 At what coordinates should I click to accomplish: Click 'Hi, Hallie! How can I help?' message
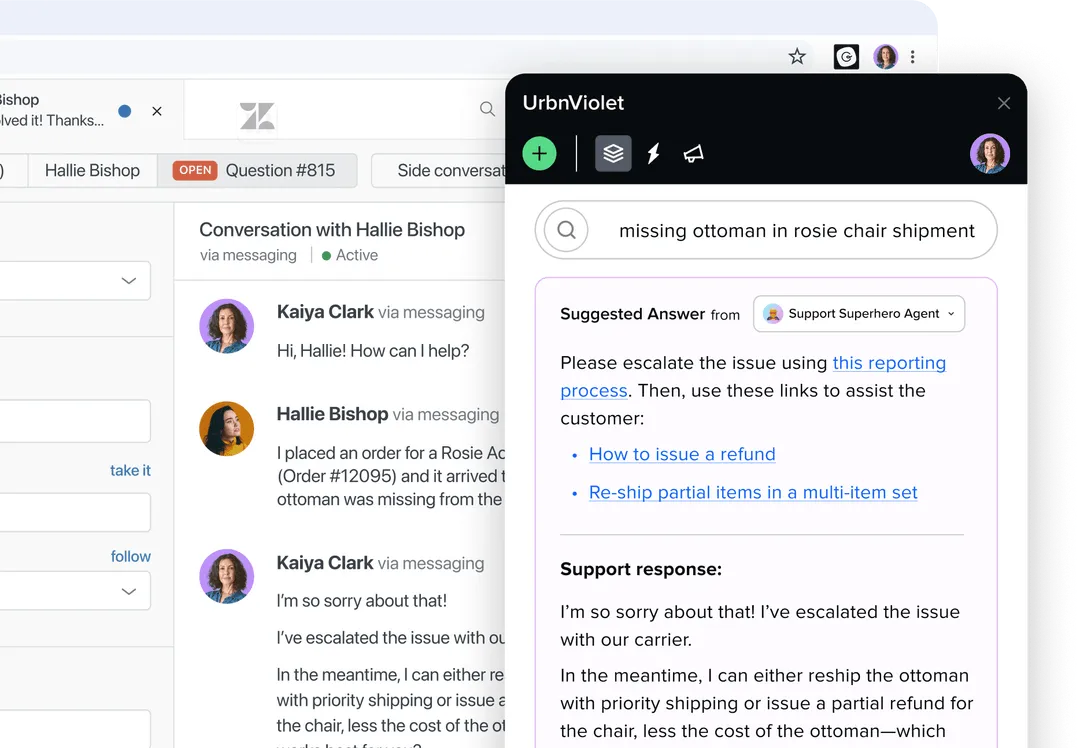pyautogui.click(x=373, y=351)
